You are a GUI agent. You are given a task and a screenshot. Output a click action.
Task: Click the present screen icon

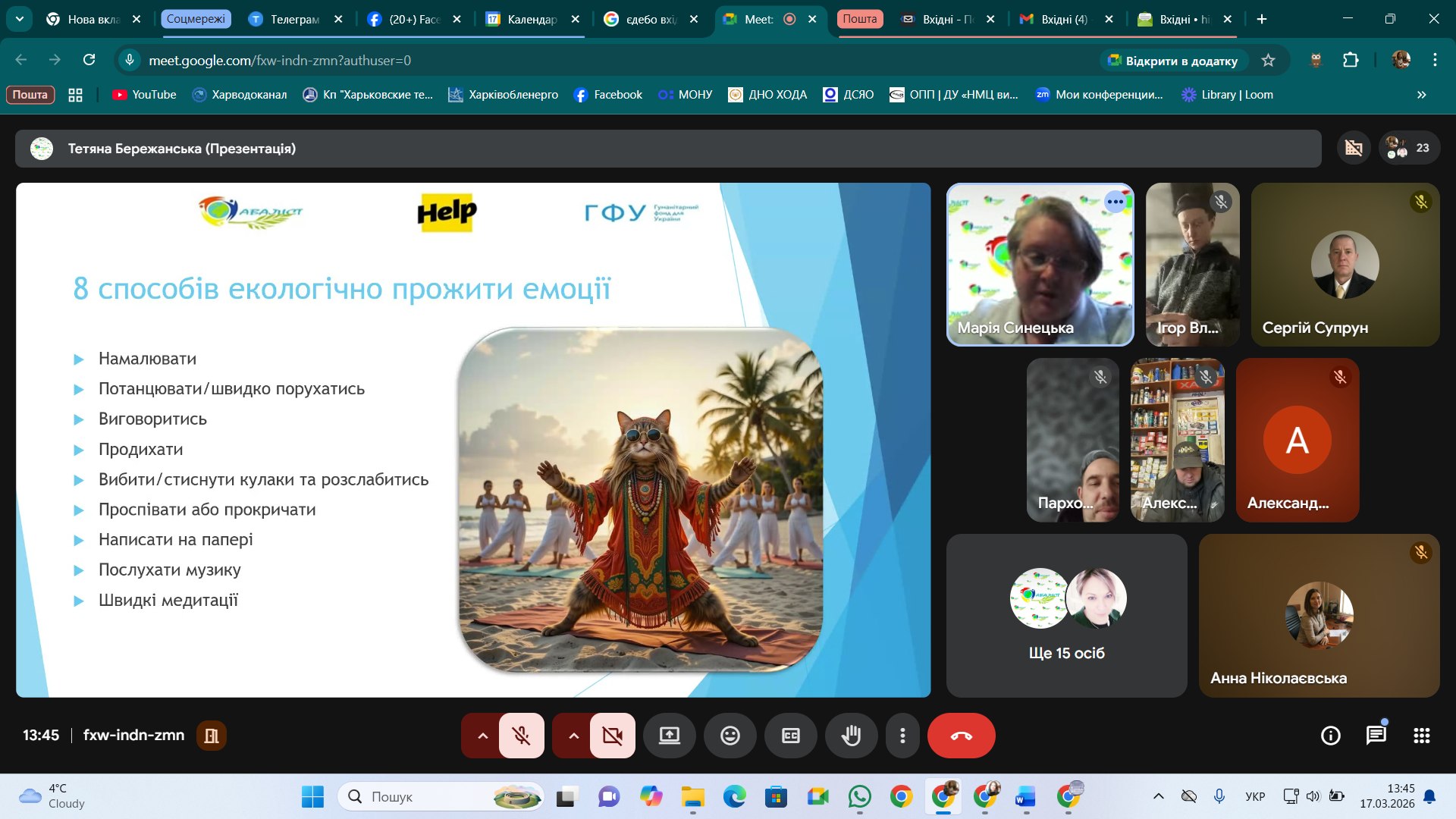(669, 736)
